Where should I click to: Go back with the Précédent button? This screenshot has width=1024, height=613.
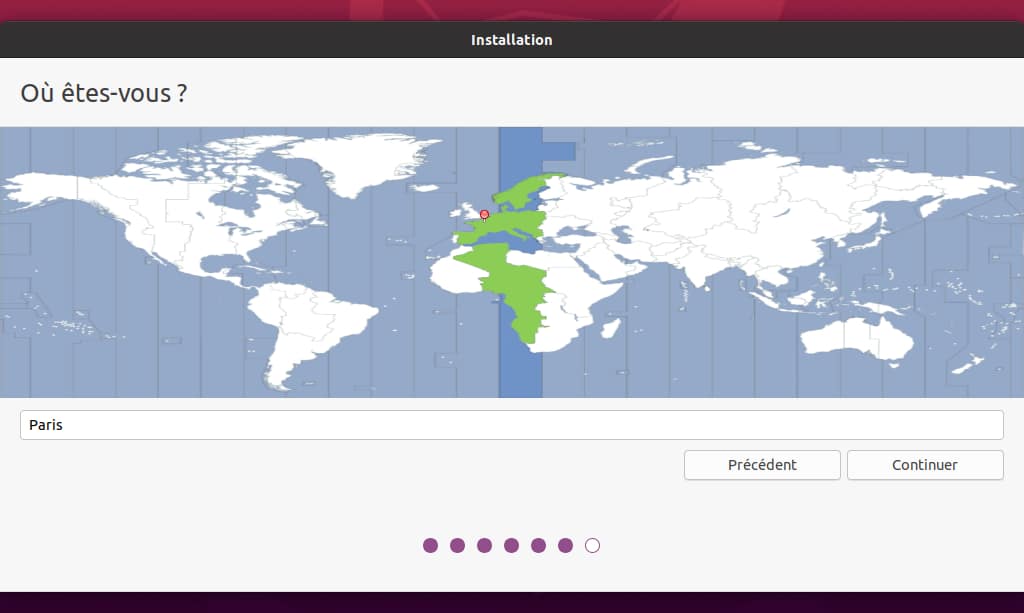point(762,465)
